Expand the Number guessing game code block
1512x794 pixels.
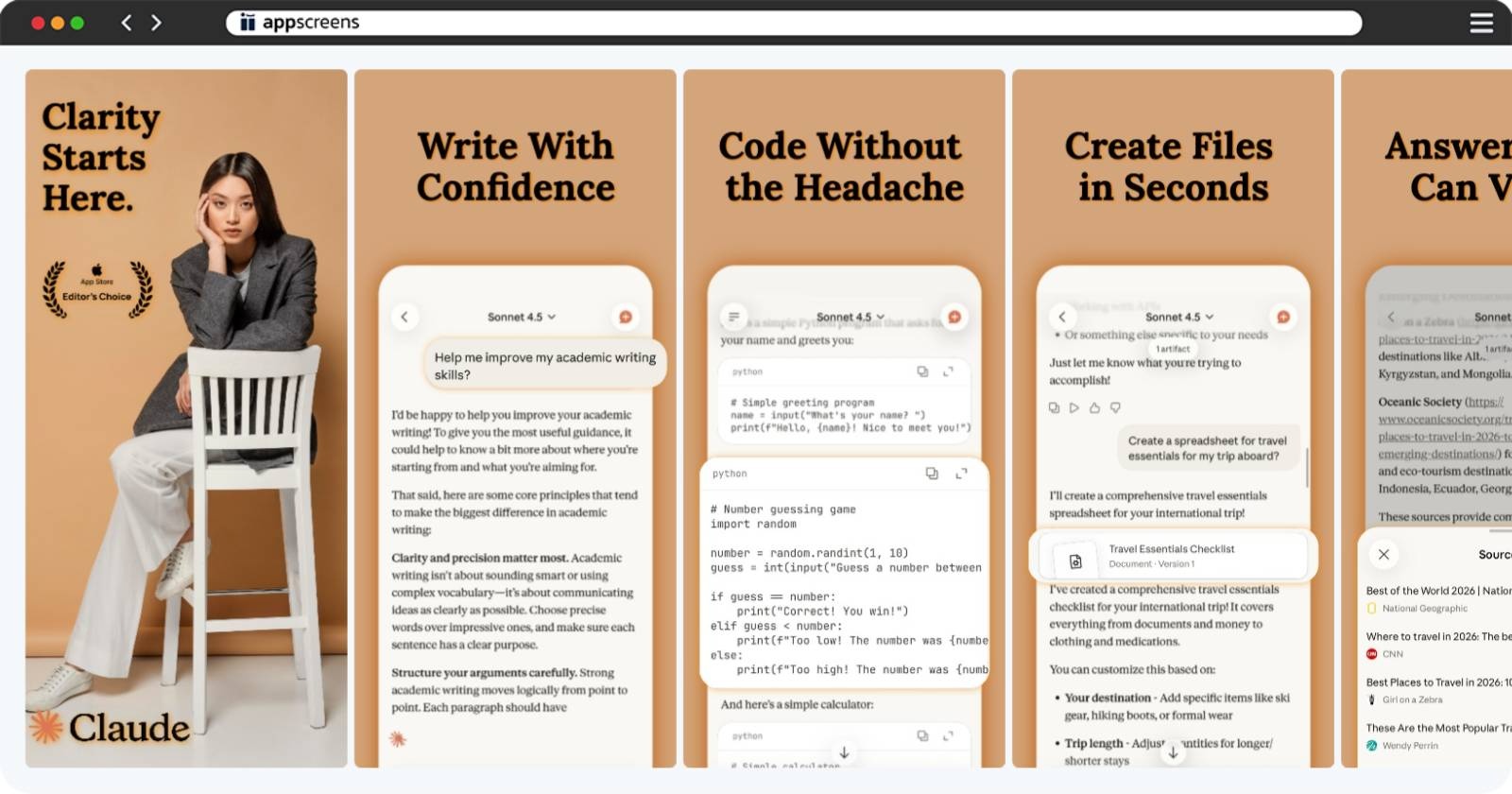point(961,474)
